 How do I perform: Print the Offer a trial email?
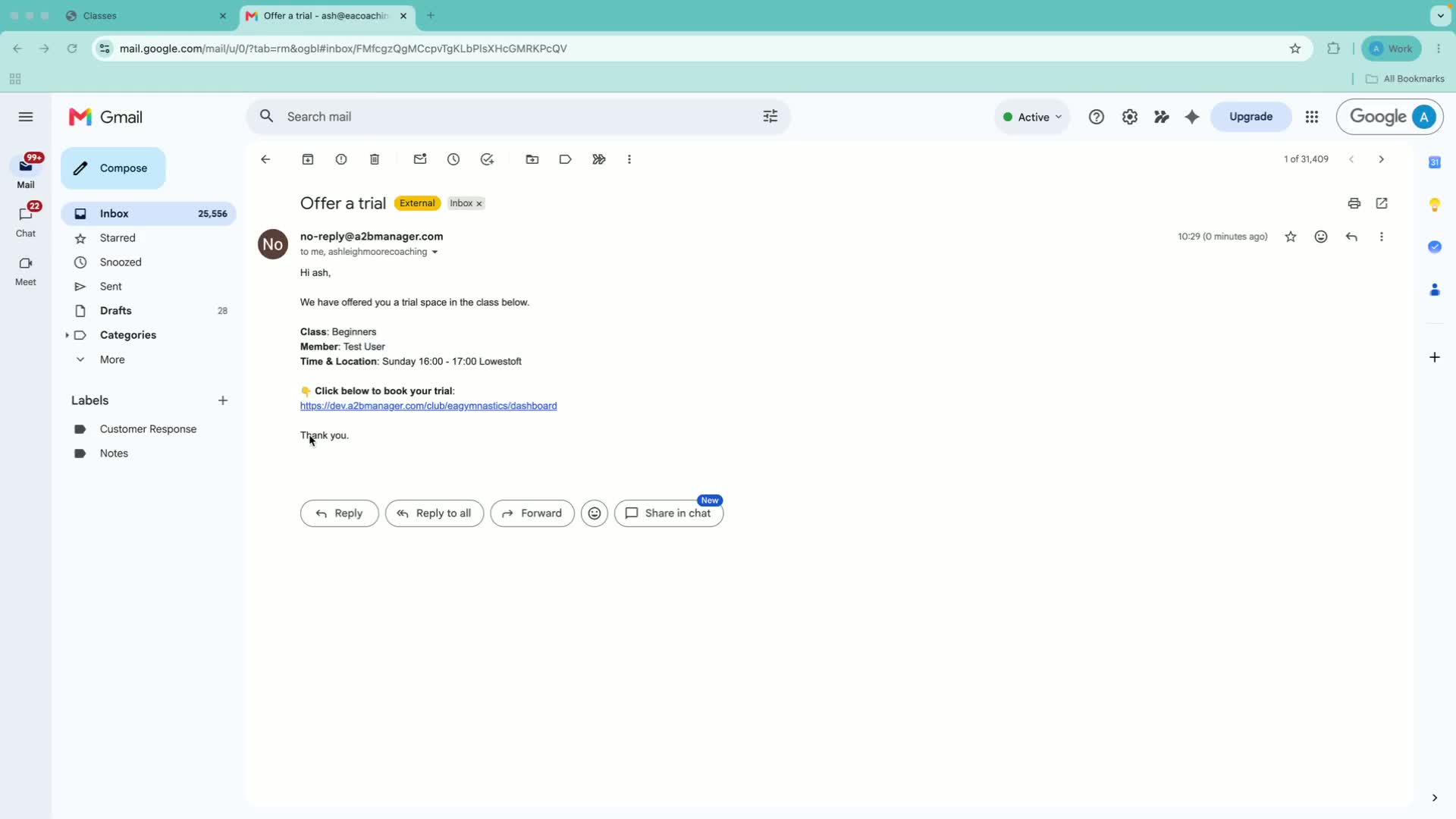pos(1354,203)
